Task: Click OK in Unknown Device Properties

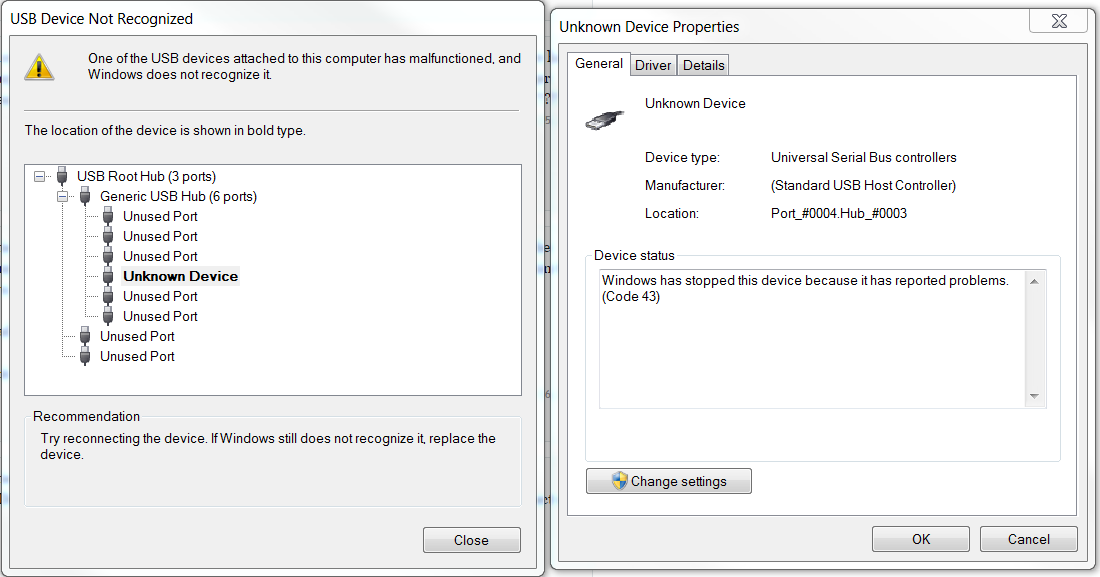Action: 921,539
